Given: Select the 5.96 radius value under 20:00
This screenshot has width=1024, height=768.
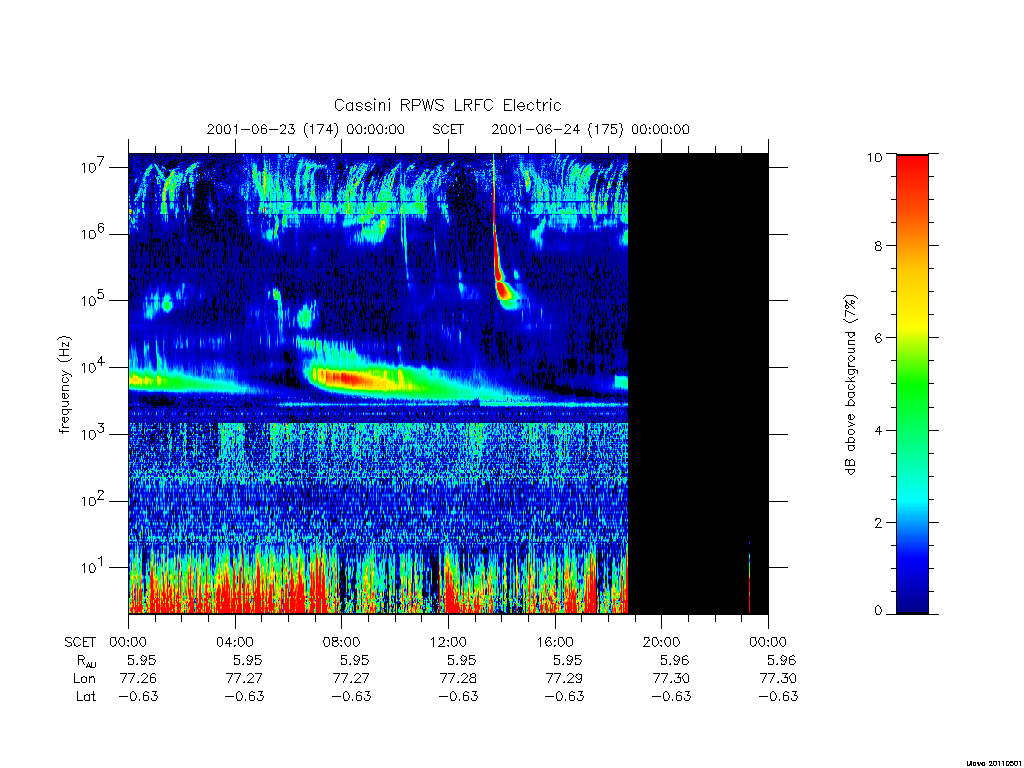Looking at the screenshot, I should (675, 660).
